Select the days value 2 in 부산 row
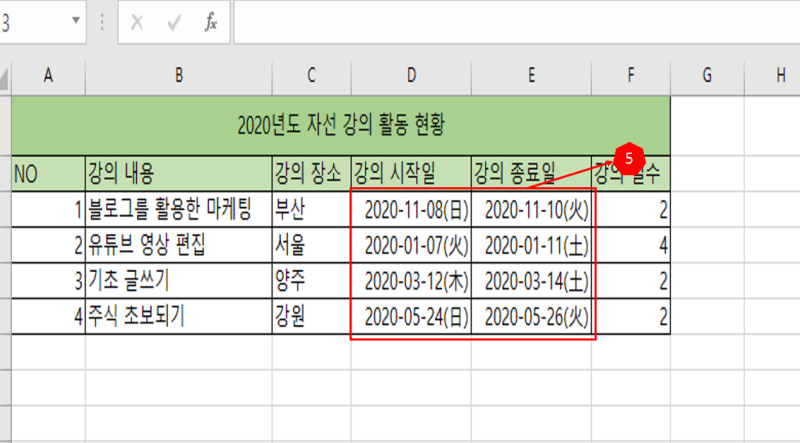The height and width of the screenshot is (443, 800). 631,209
